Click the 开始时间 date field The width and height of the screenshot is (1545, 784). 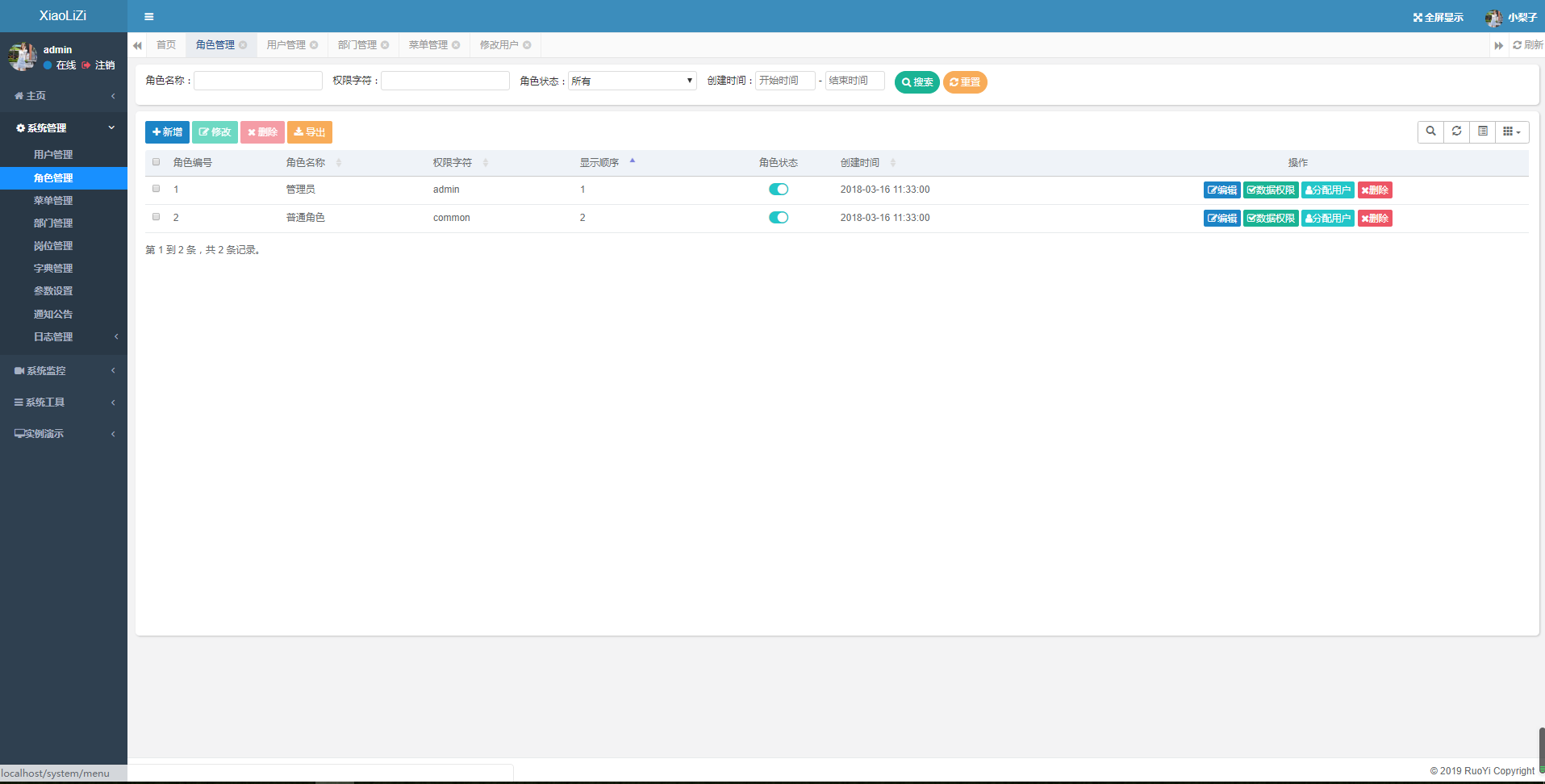[785, 81]
